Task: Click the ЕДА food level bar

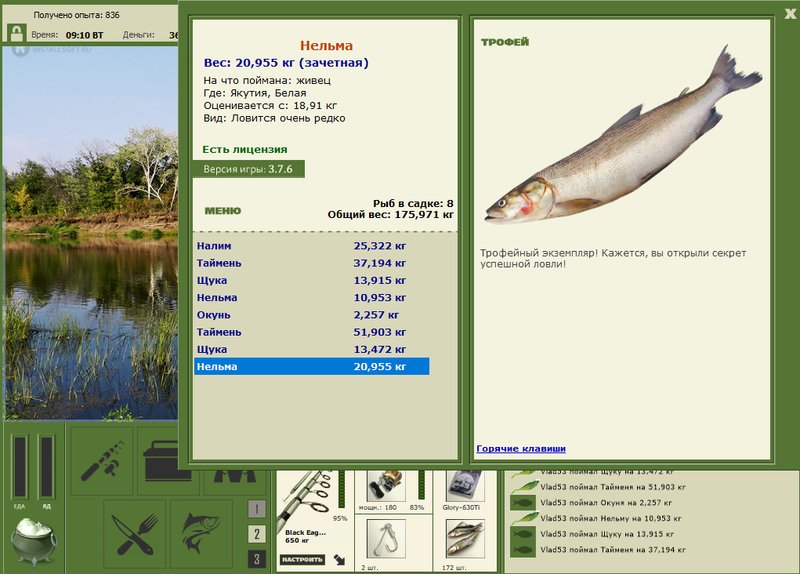Action: (20, 467)
